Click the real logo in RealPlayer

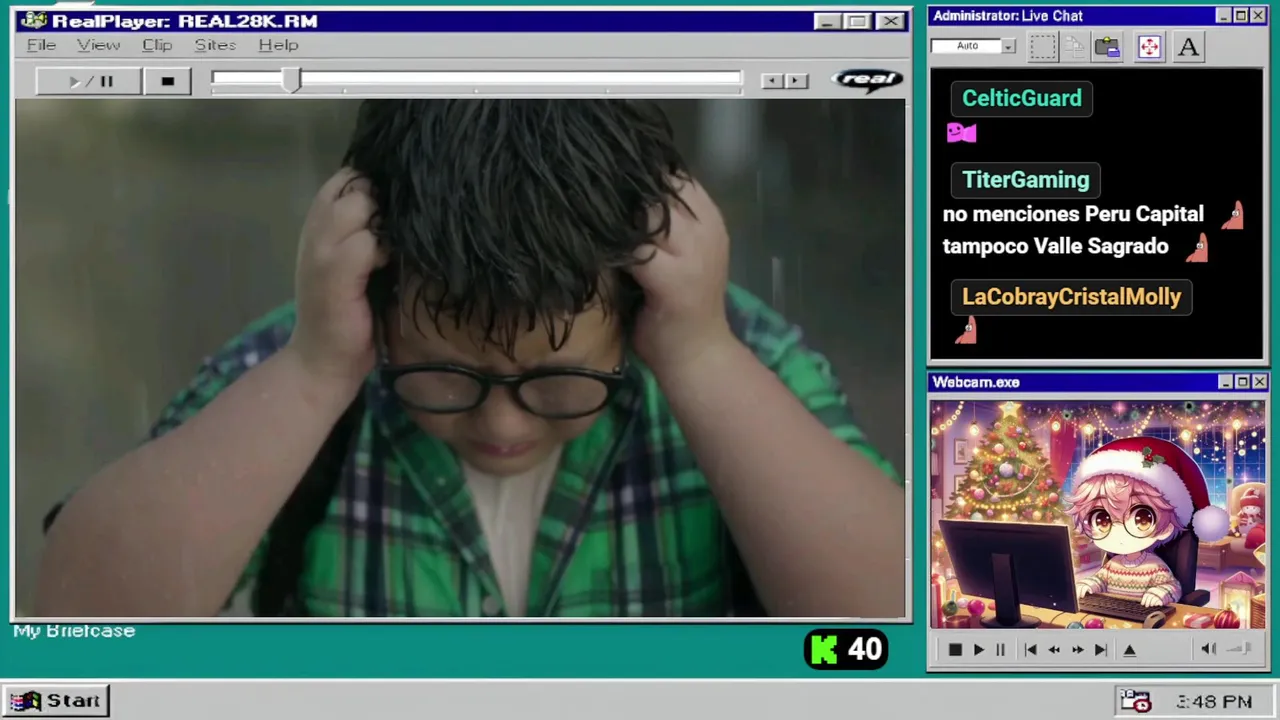(867, 80)
